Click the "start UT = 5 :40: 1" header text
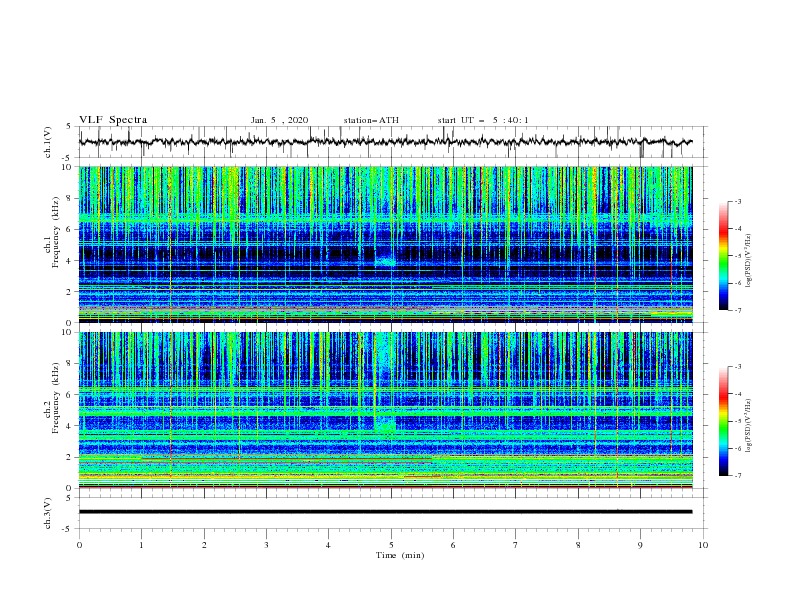 tap(483, 120)
